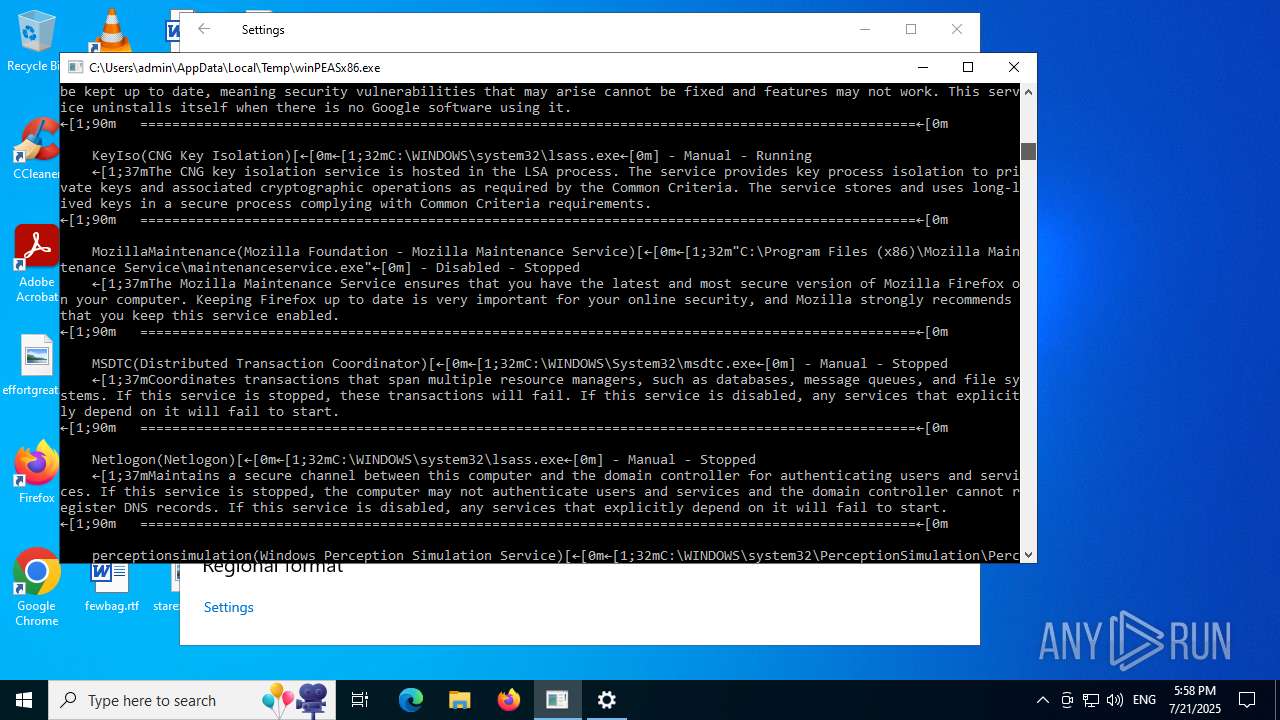This screenshot has height=720, width=1280.
Task: Click the console scrollbar up arrow
Action: (1028, 91)
